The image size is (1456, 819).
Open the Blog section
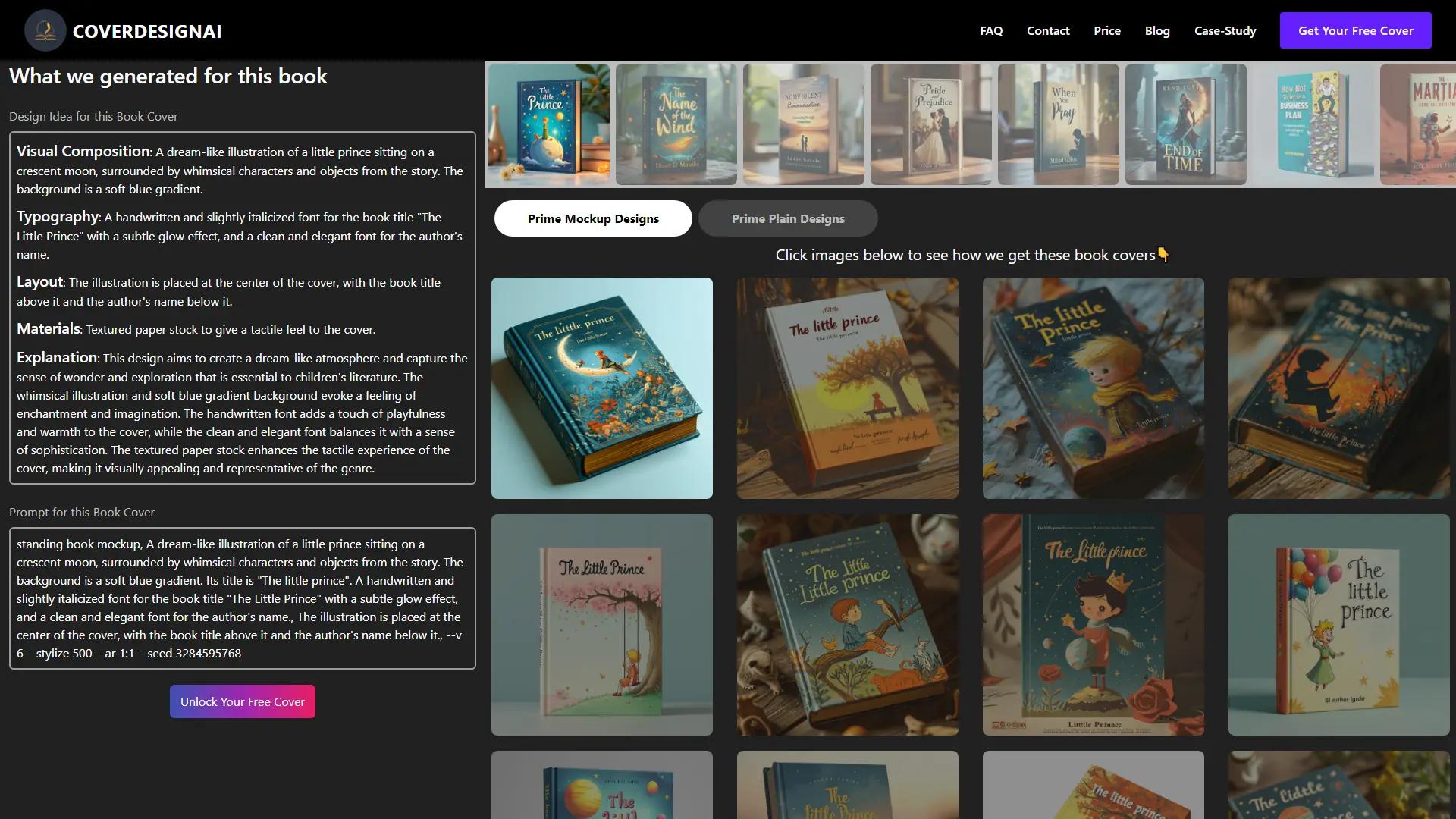(1157, 30)
